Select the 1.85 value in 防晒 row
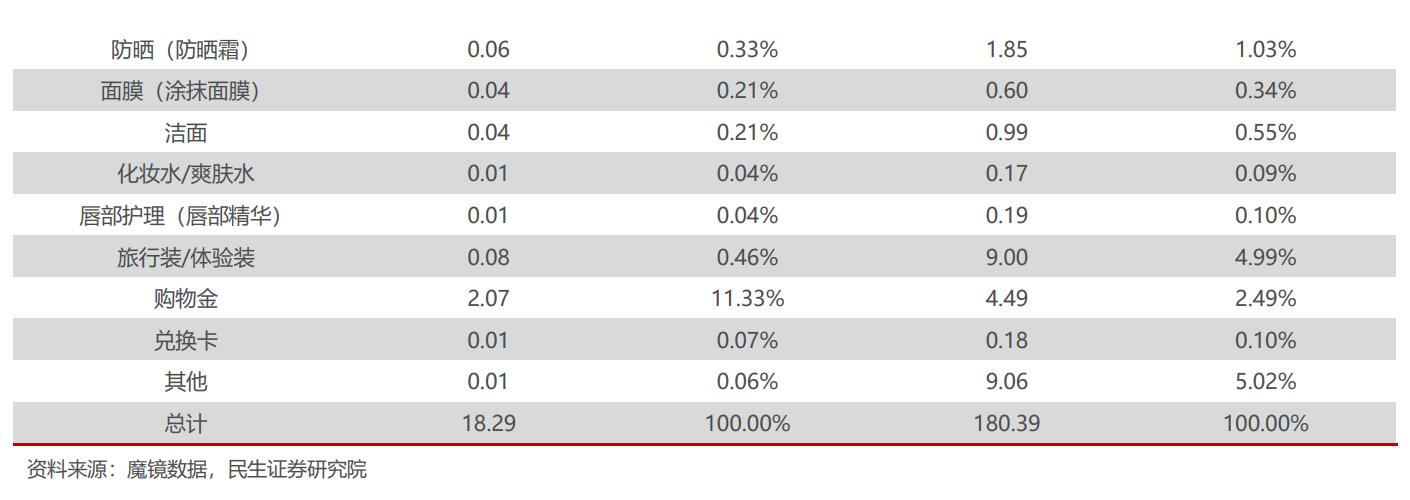Image resolution: width=1410 pixels, height=500 pixels. coord(1006,49)
